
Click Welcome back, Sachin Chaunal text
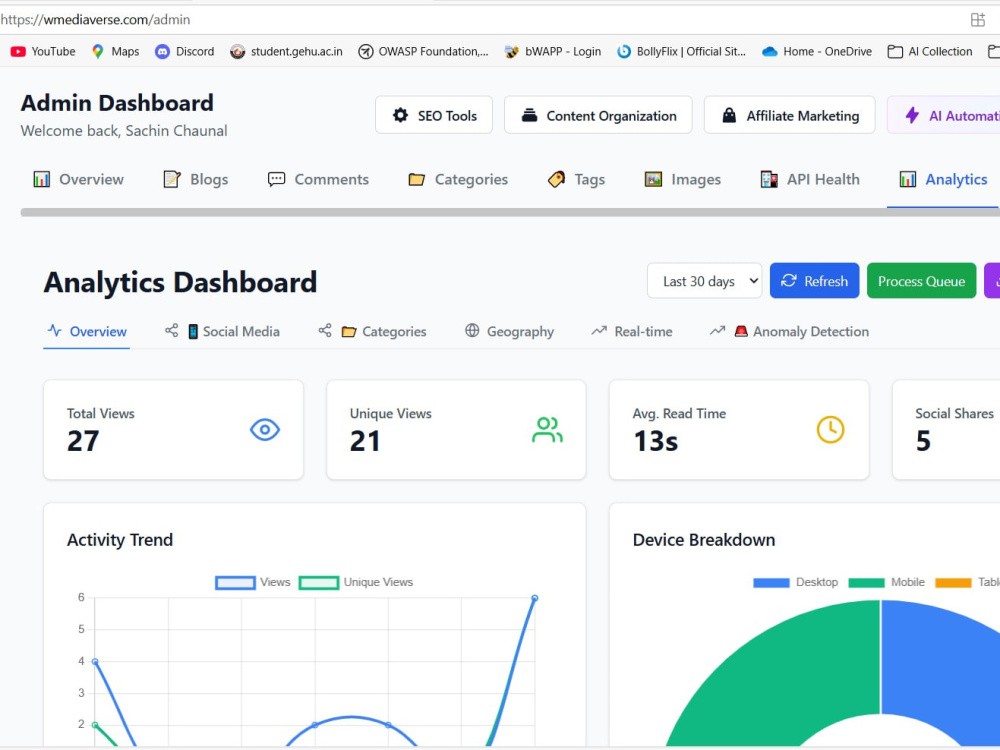124,131
